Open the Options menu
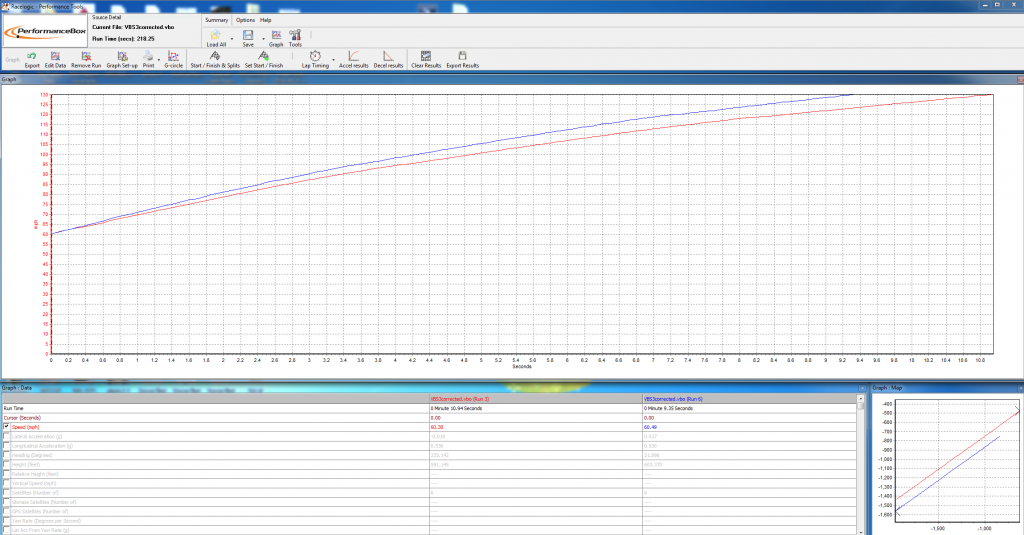Viewport: 1024px width, 535px height. point(246,20)
